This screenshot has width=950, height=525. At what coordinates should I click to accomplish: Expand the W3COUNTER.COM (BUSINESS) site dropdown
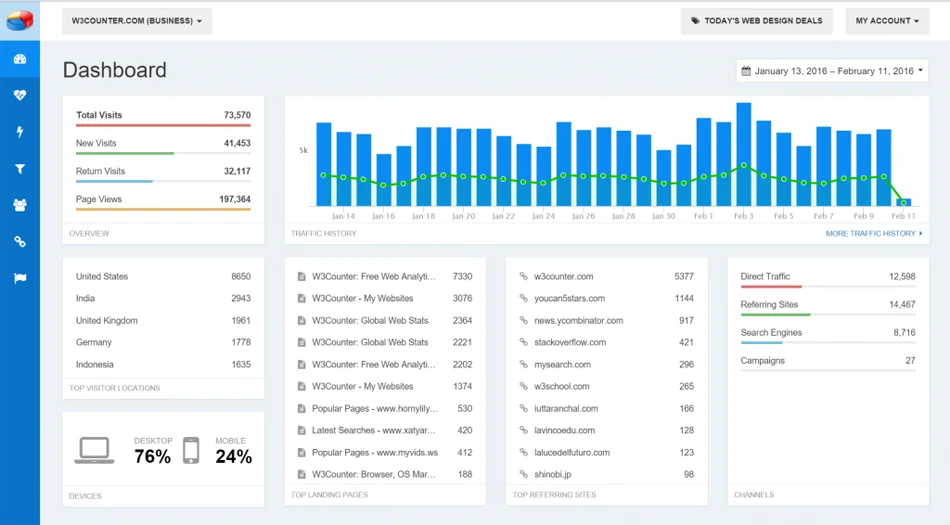coord(137,21)
